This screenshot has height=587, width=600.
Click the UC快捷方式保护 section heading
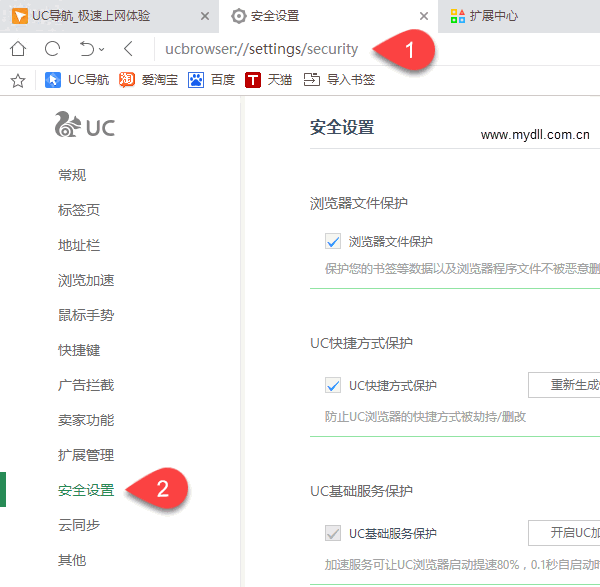[361, 343]
